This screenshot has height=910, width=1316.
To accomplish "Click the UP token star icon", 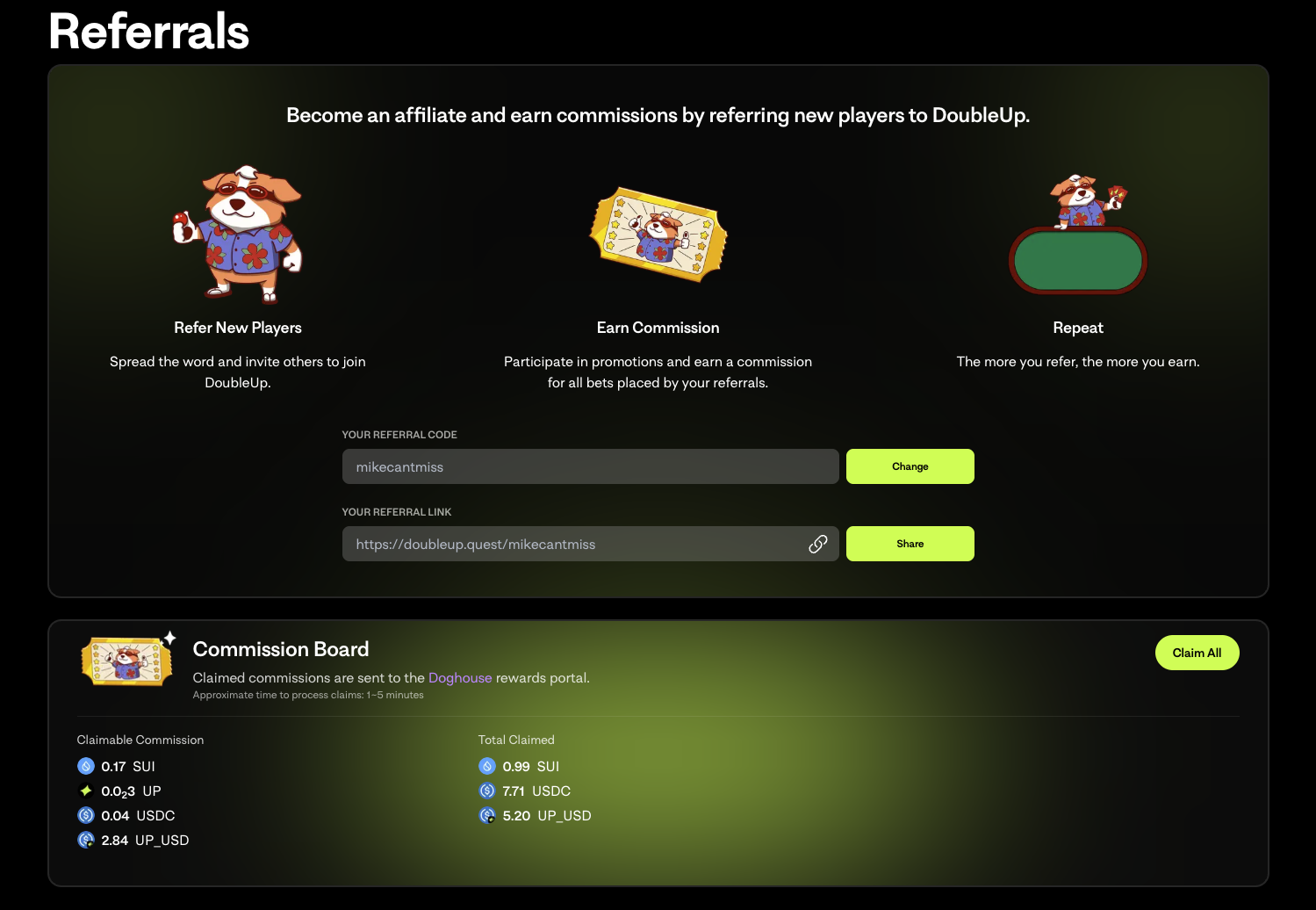I will (86, 791).
